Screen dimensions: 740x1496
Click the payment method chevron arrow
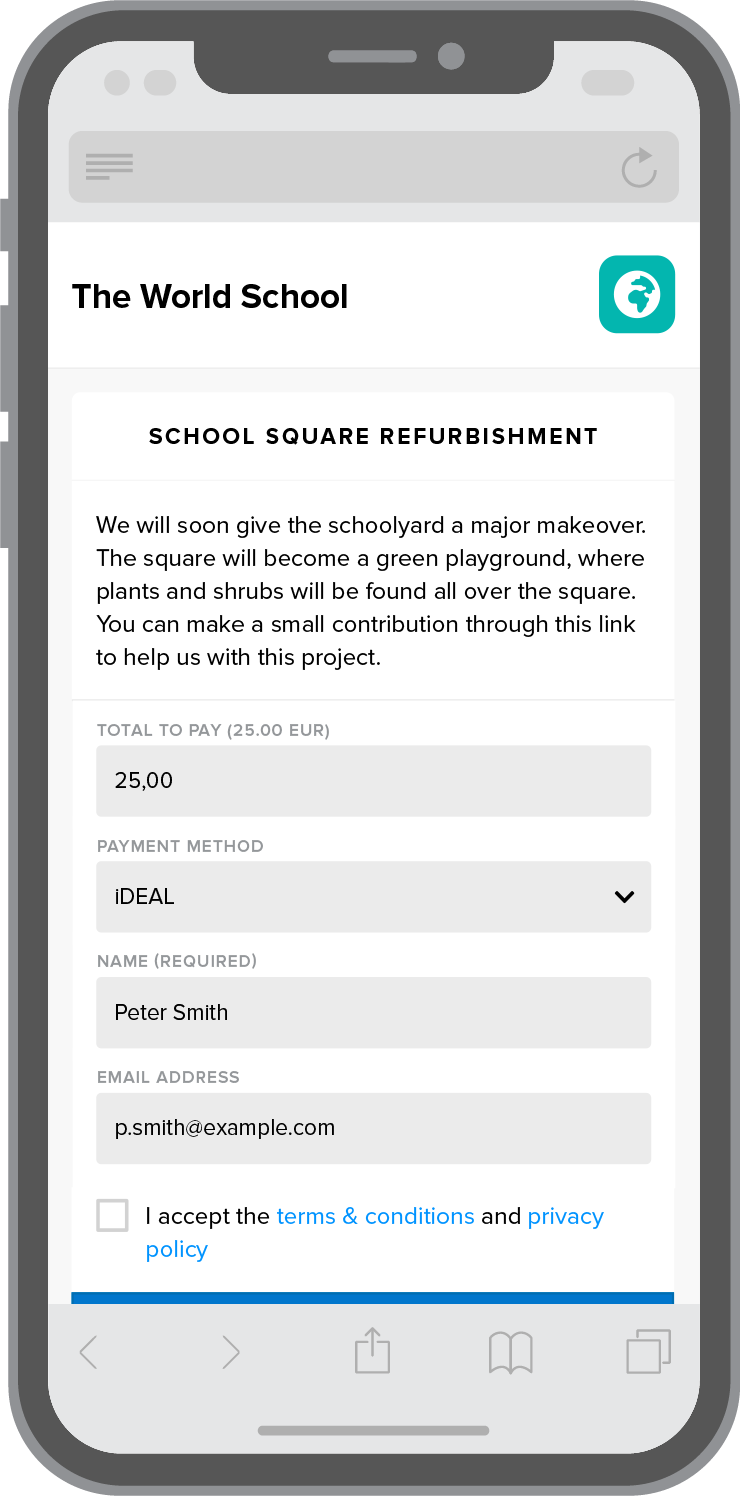point(625,897)
